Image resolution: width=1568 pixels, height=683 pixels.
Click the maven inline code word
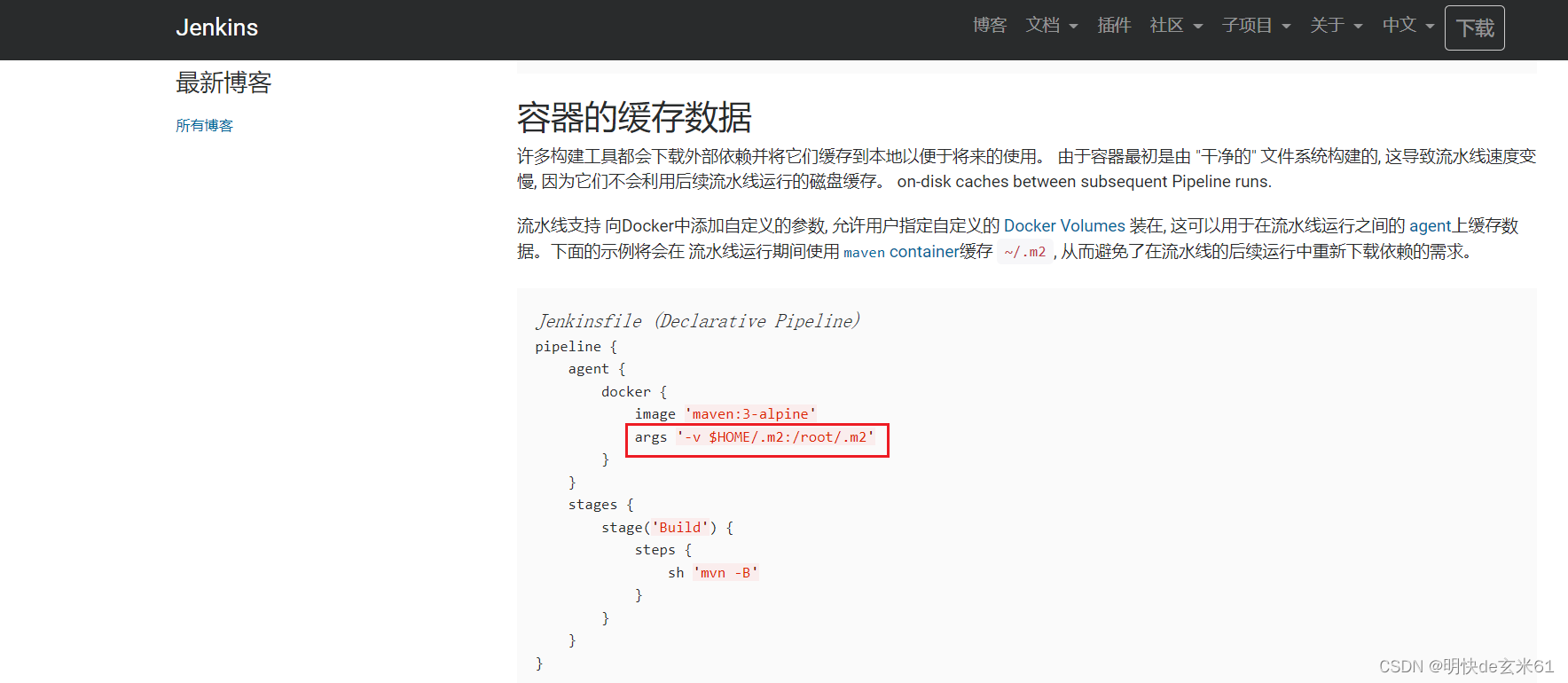point(864,253)
